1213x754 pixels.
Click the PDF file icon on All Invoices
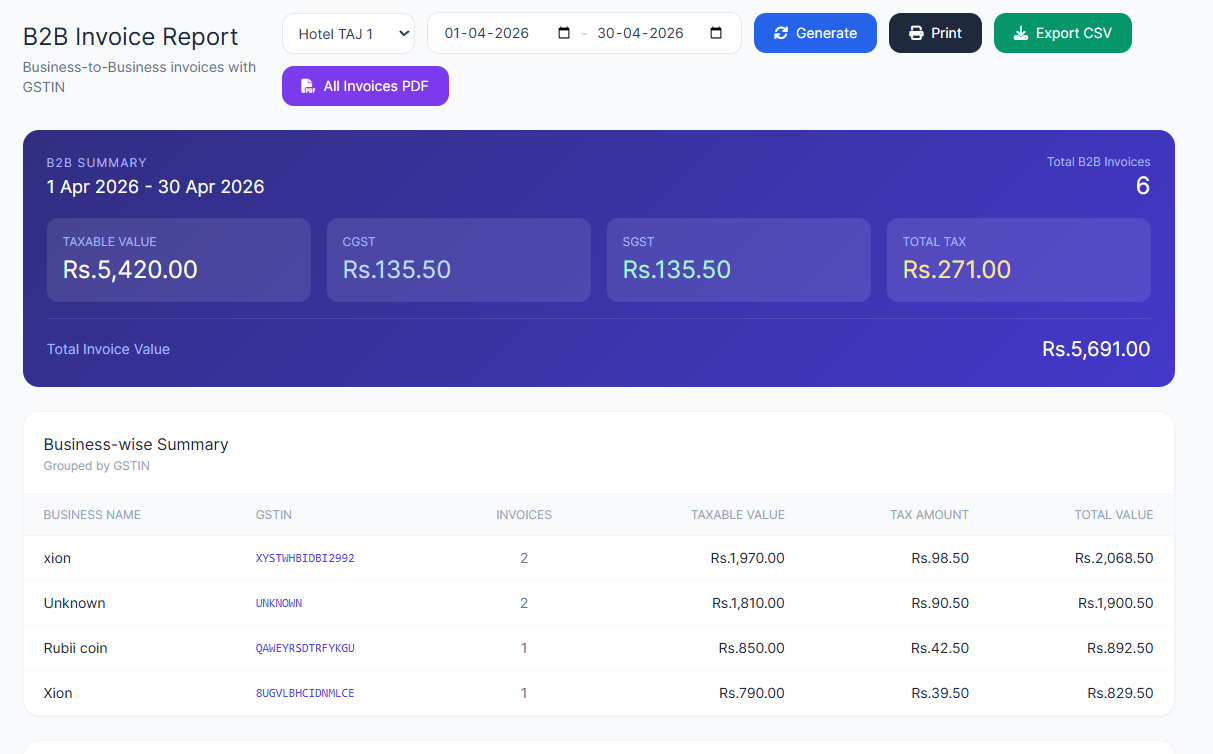coord(308,86)
